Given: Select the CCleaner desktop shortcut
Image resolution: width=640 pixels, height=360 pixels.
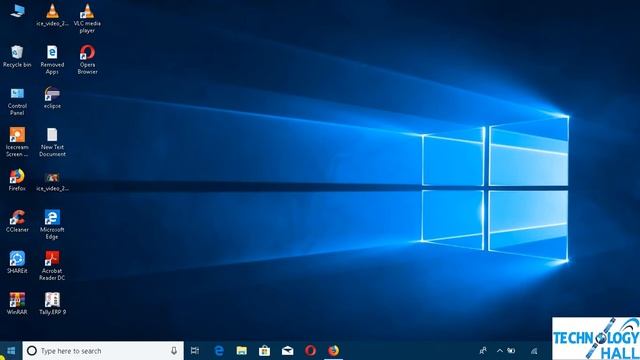Looking at the screenshot, I should (x=17, y=221).
